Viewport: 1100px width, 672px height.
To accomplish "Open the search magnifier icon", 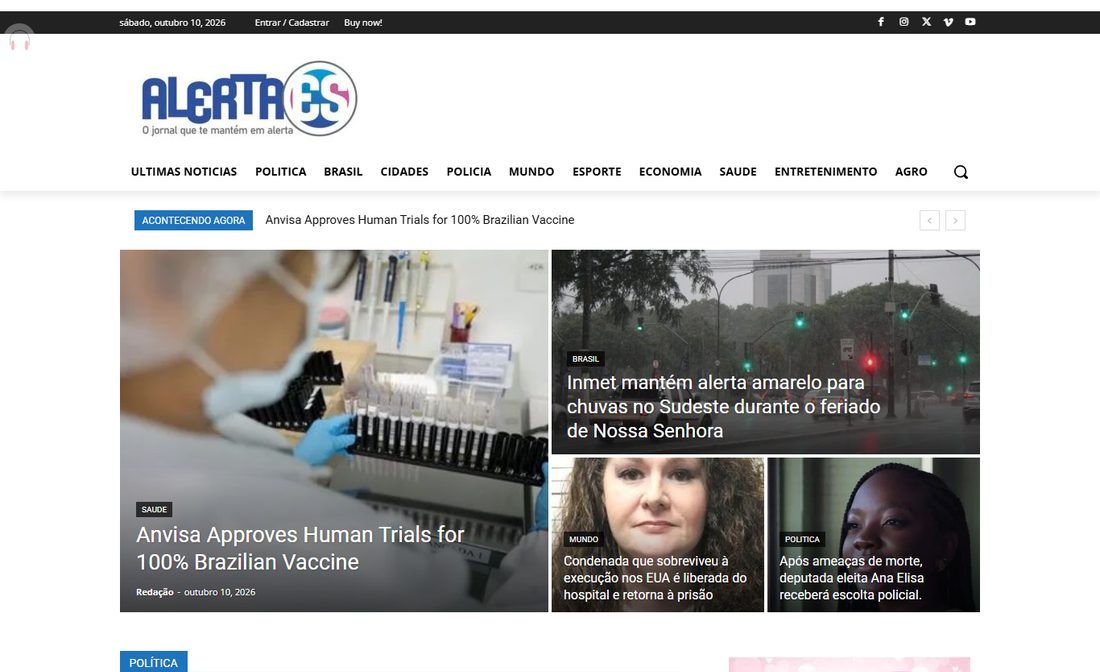I will point(960,172).
